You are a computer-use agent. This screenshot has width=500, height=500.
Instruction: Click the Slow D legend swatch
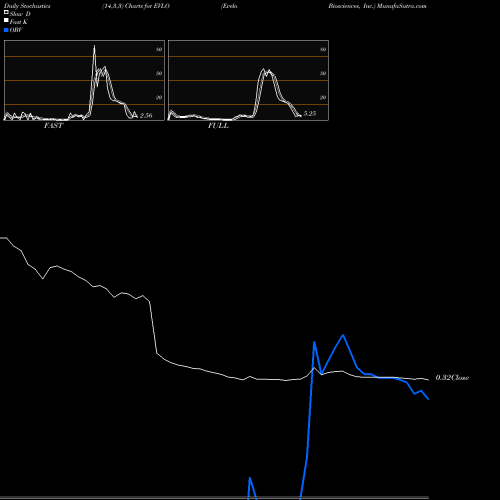pyautogui.click(x=6, y=12)
